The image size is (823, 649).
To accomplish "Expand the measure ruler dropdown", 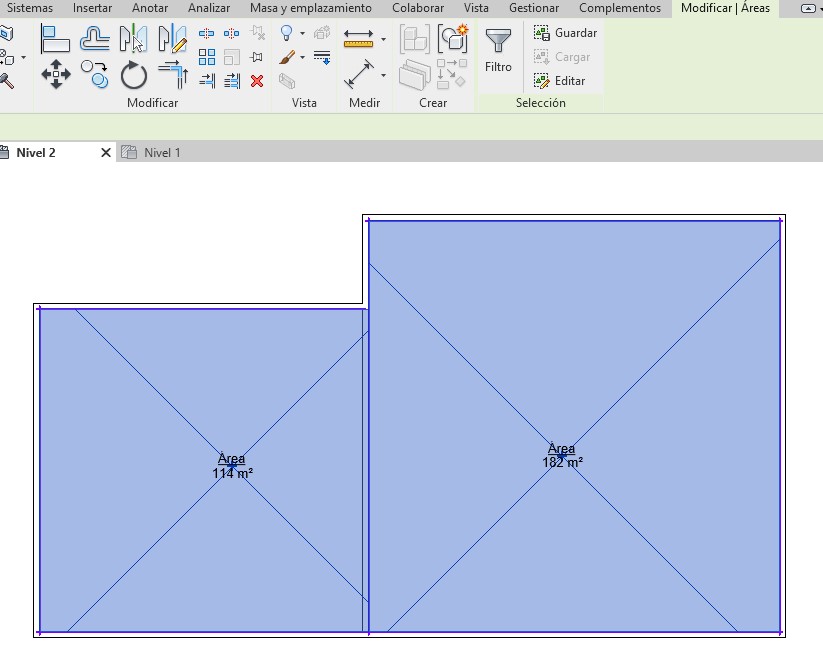I will point(383,40).
